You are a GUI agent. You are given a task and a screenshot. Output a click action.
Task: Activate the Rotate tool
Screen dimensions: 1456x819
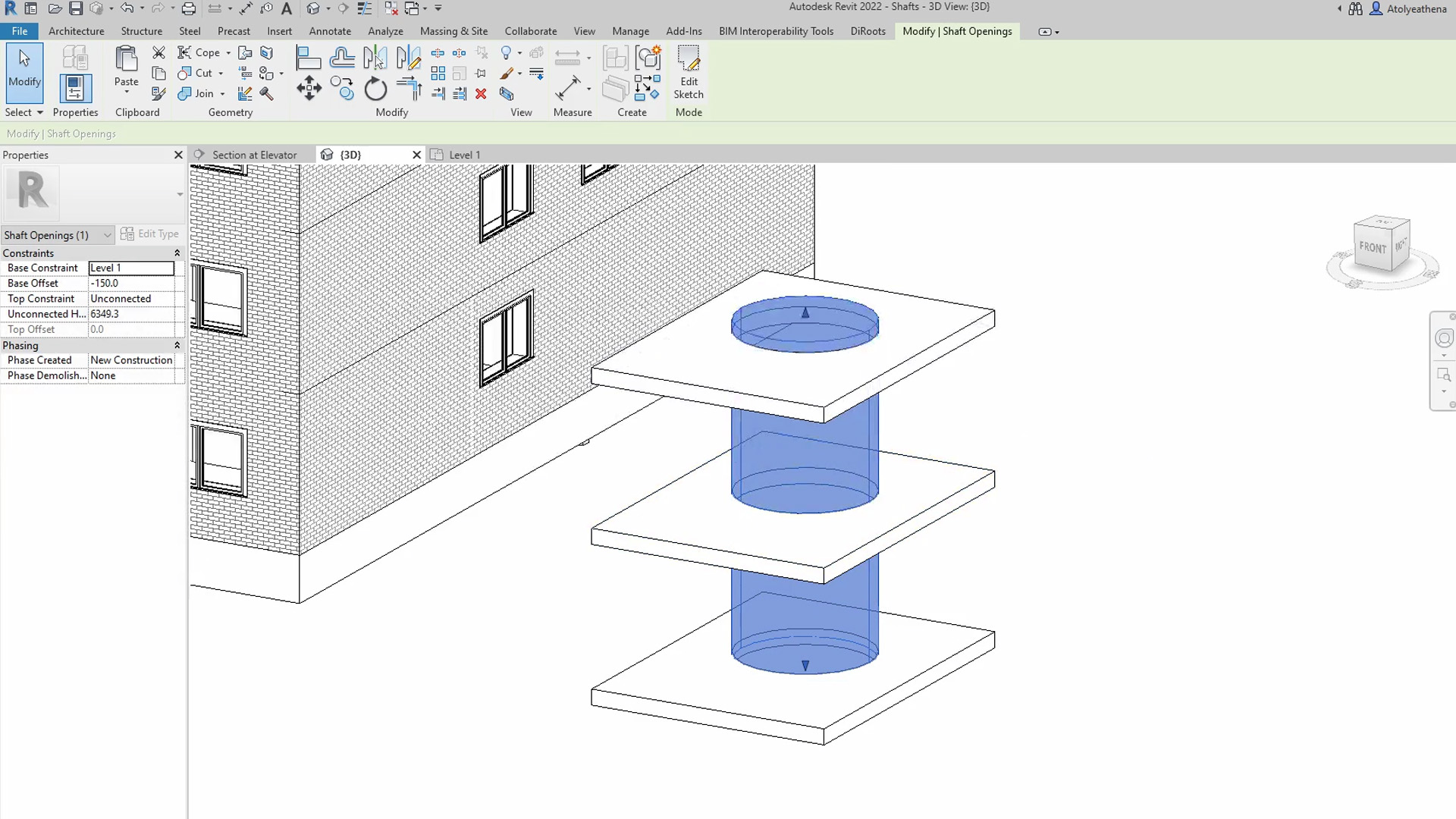pyautogui.click(x=375, y=89)
